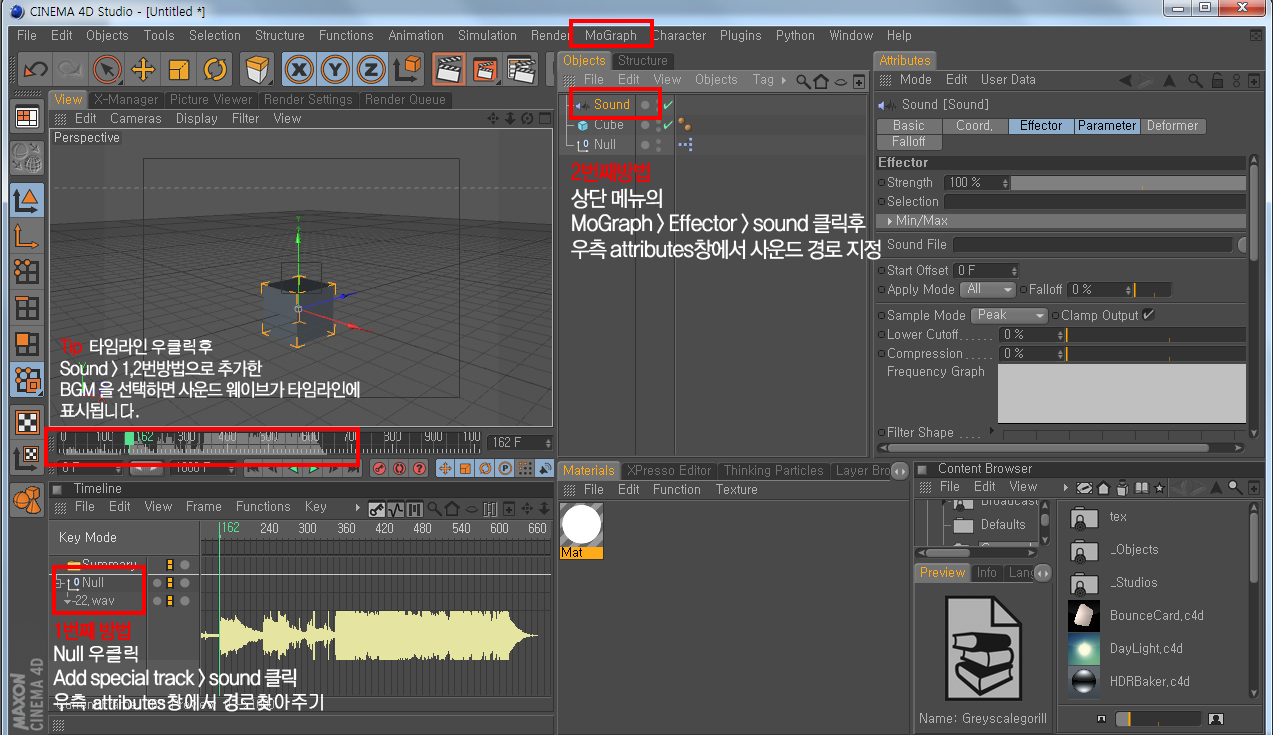Click the Start Offset stepper arrows
Image resolution: width=1273 pixels, height=735 pixels.
[x=1014, y=271]
